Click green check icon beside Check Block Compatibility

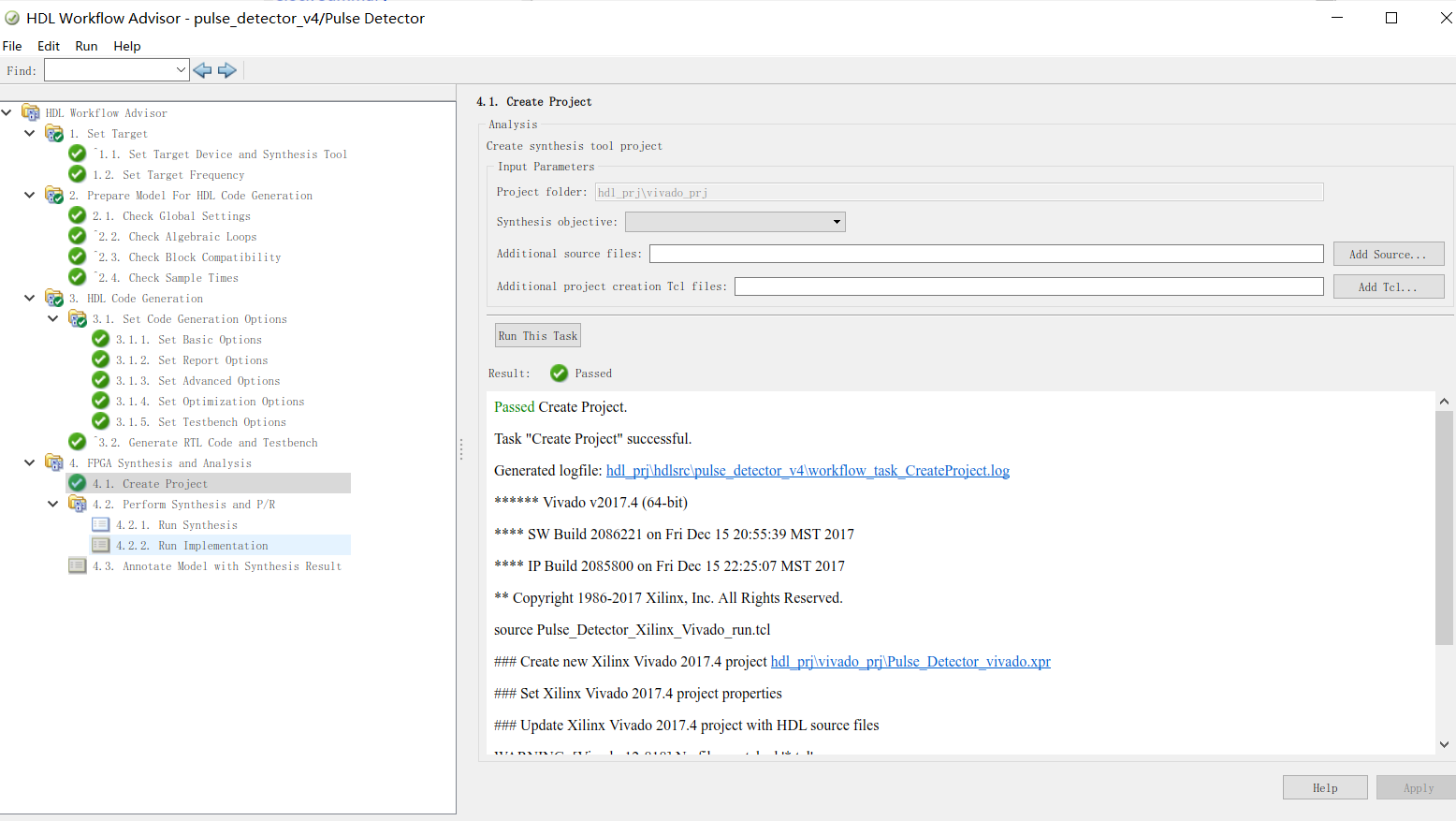(78, 257)
